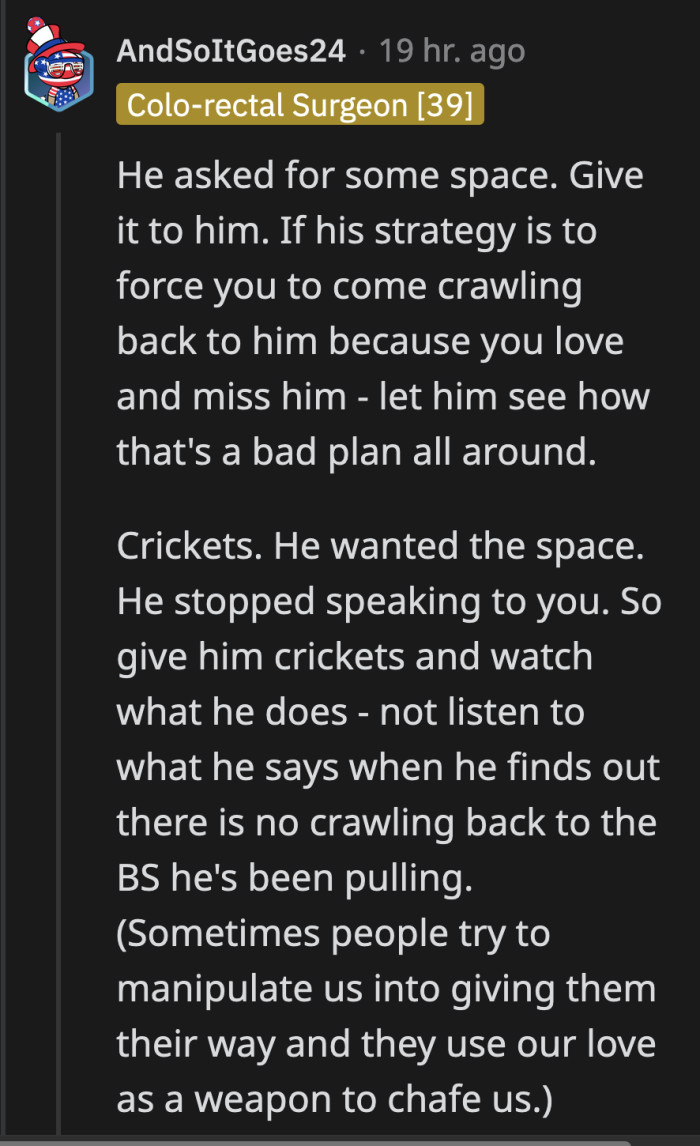Click the parenthetical sentence about manipulation
The height and width of the screenshot is (1146, 700).
[x=380, y=1015]
